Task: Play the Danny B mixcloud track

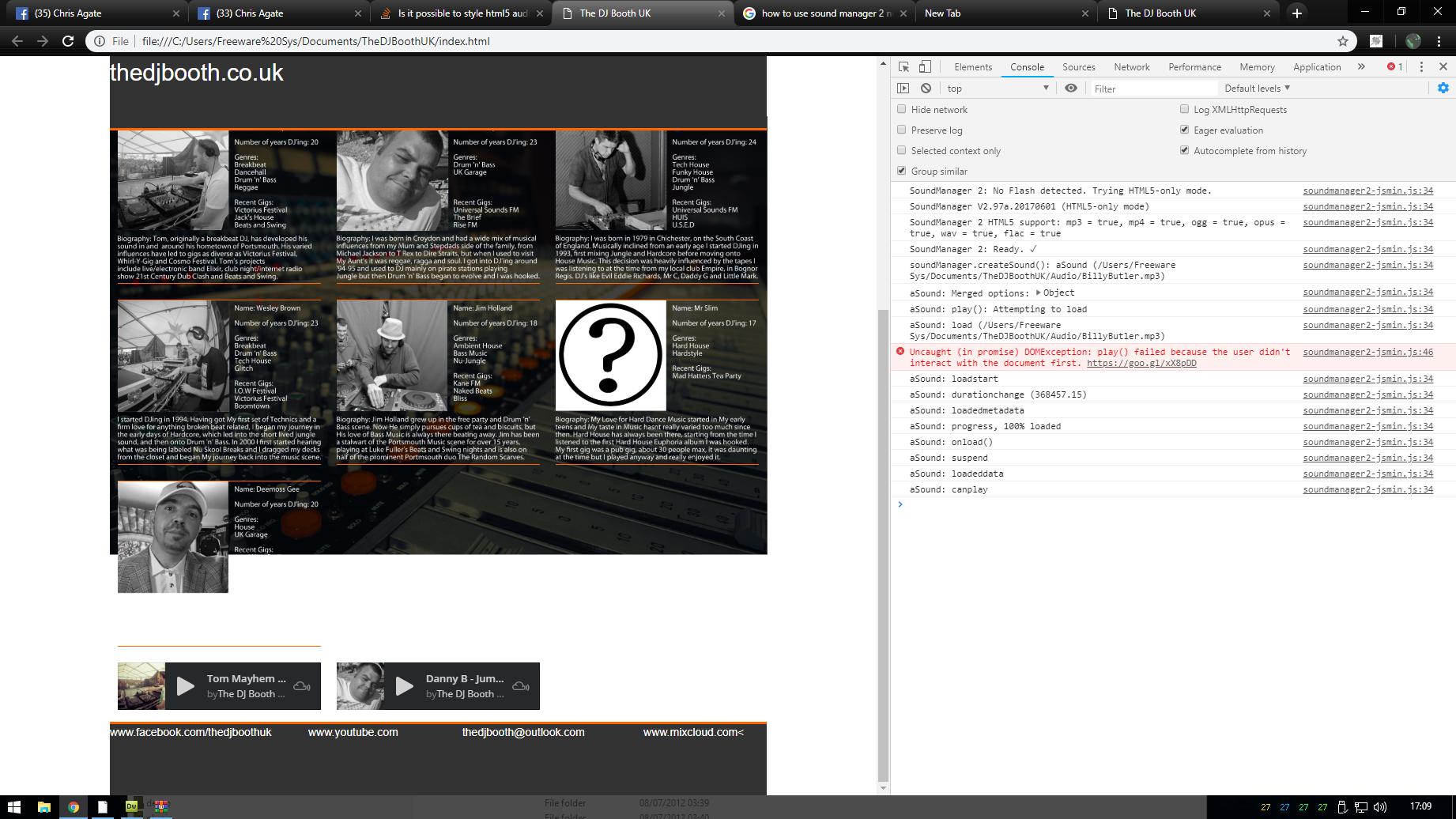Action: (x=404, y=685)
